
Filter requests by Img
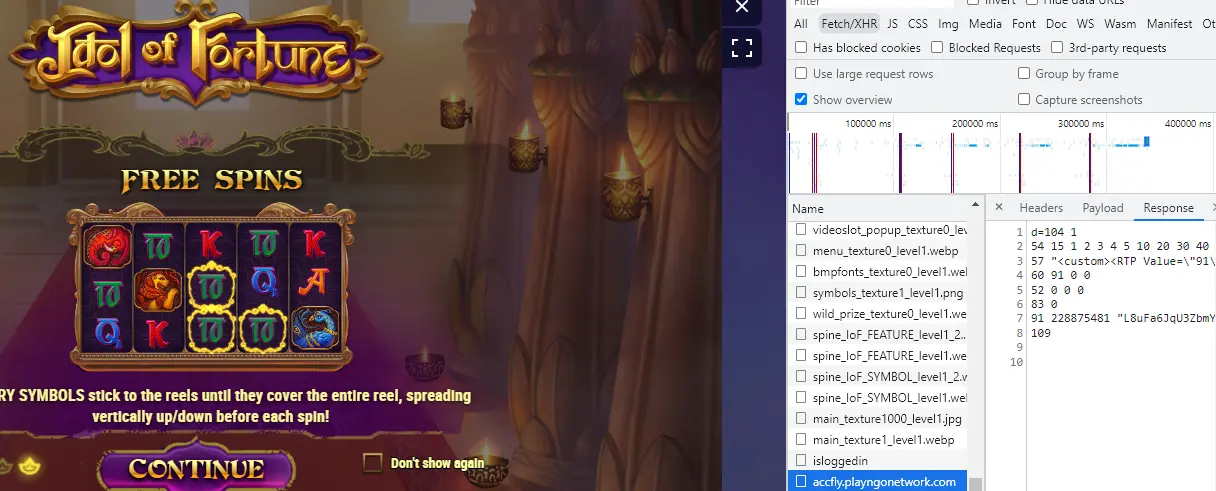pos(948,24)
